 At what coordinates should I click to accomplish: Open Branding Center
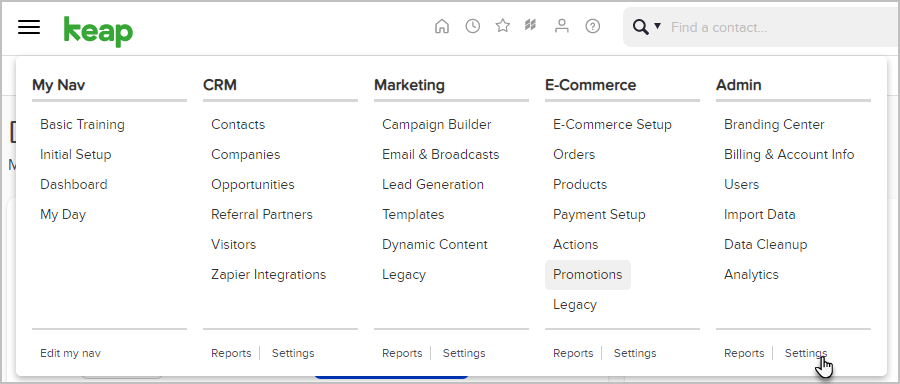[x=774, y=125]
